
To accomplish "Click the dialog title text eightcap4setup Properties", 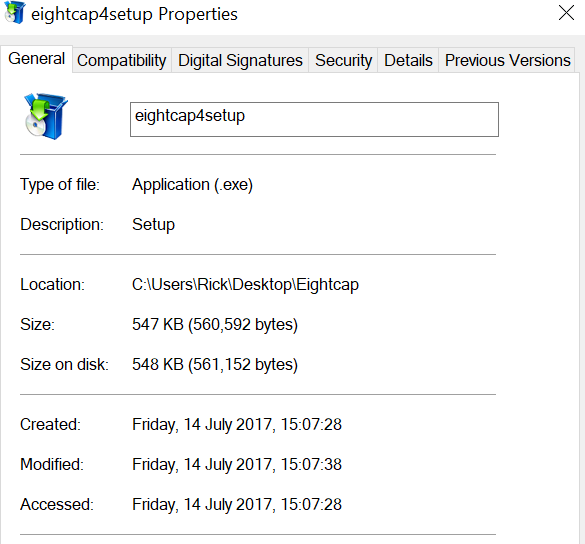I will point(134,15).
